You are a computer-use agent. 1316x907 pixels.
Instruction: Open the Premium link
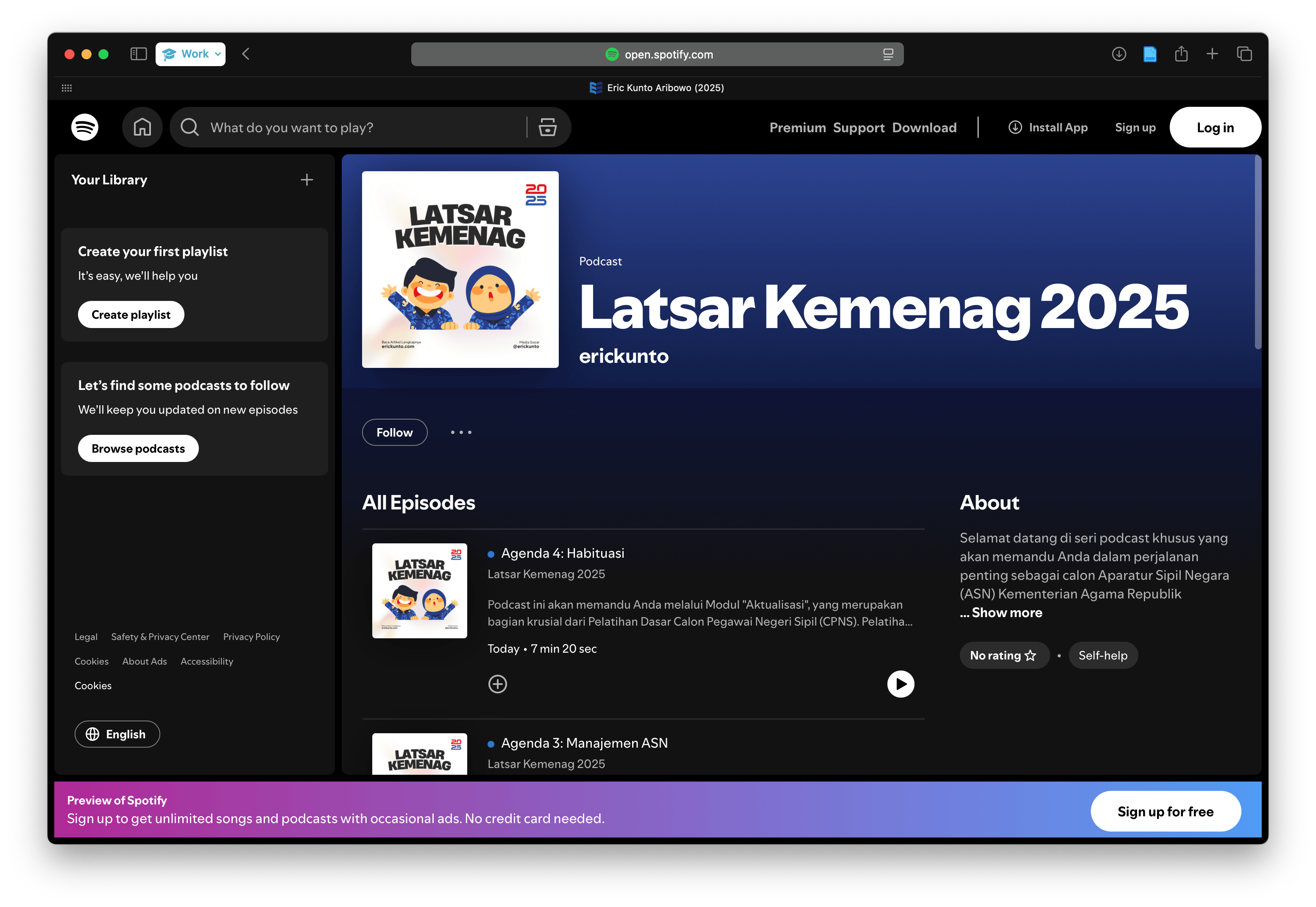click(797, 127)
